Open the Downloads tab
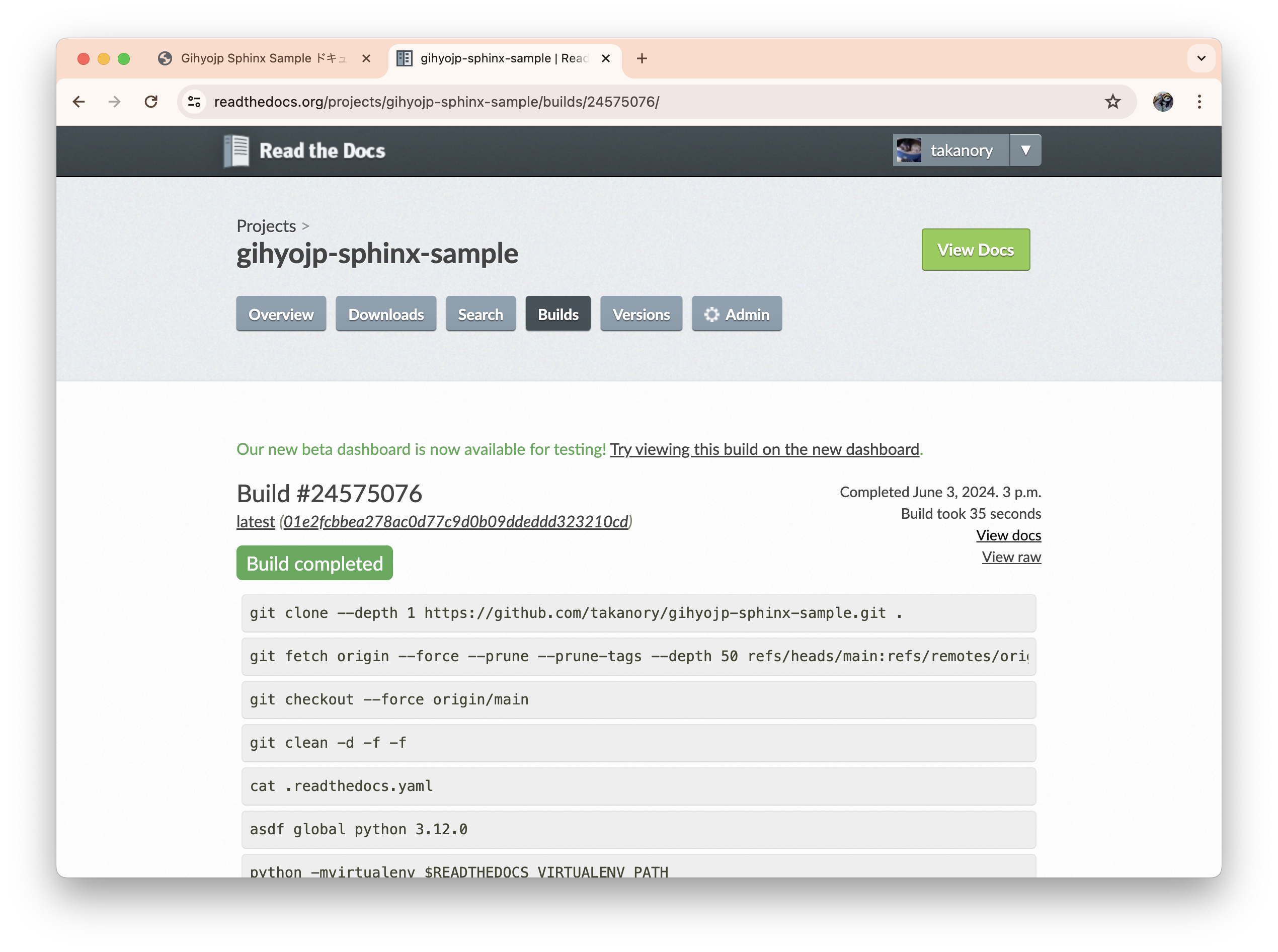The height and width of the screenshot is (952, 1278). tap(385, 314)
